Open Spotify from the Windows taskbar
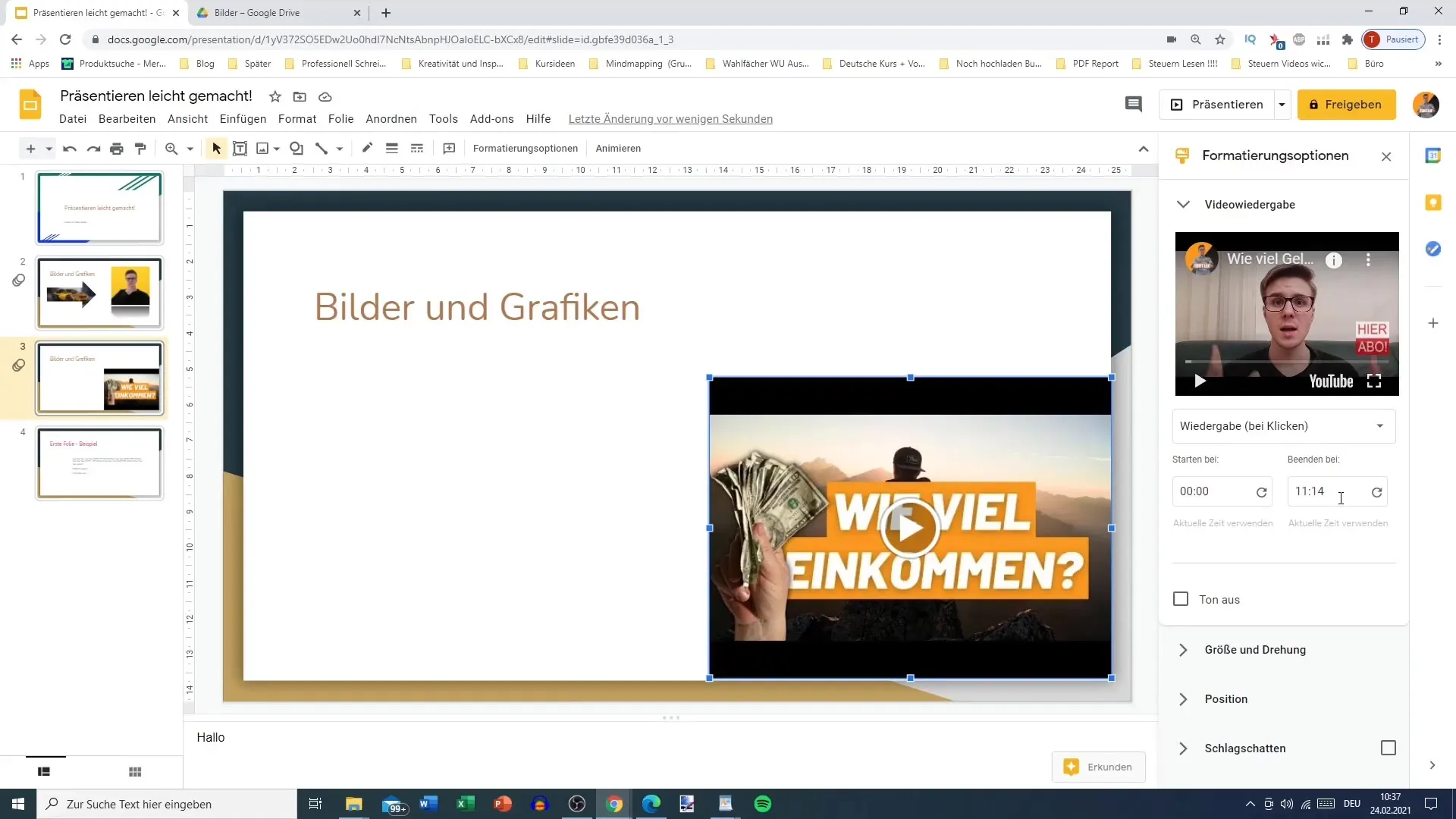 coord(763,804)
